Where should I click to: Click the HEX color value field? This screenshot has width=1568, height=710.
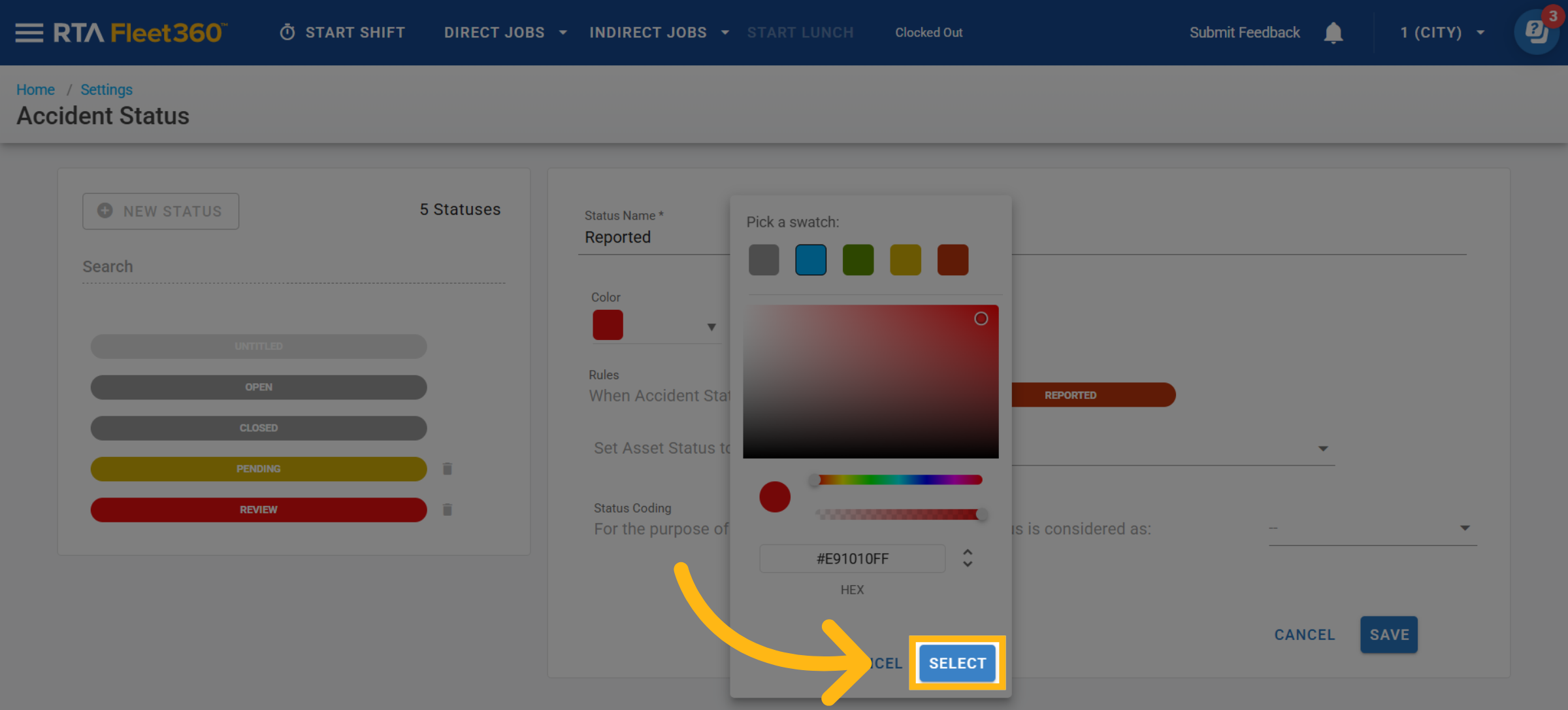852,558
